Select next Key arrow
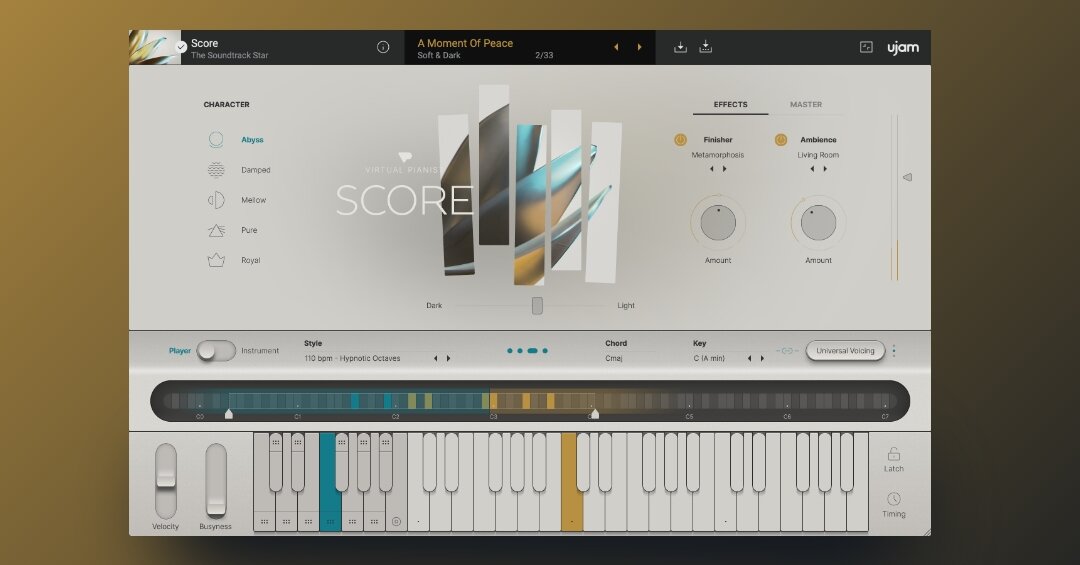Viewport: 1080px width, 565px height. coord(762,358)
